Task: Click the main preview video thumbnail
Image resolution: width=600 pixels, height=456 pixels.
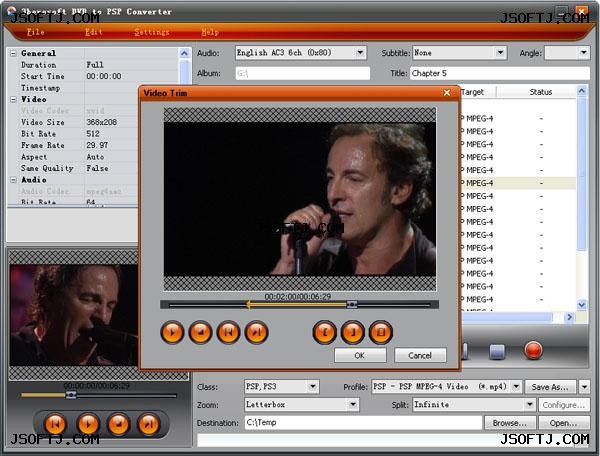Action: tap(74, 315)
